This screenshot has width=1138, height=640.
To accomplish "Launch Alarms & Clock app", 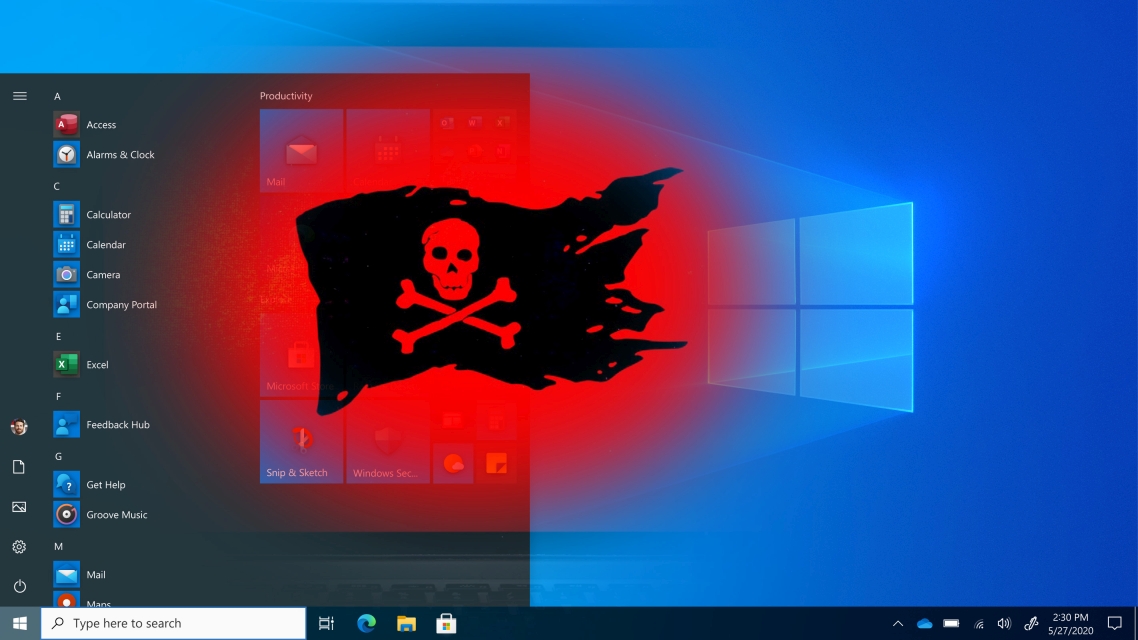I will coord(119,155).
